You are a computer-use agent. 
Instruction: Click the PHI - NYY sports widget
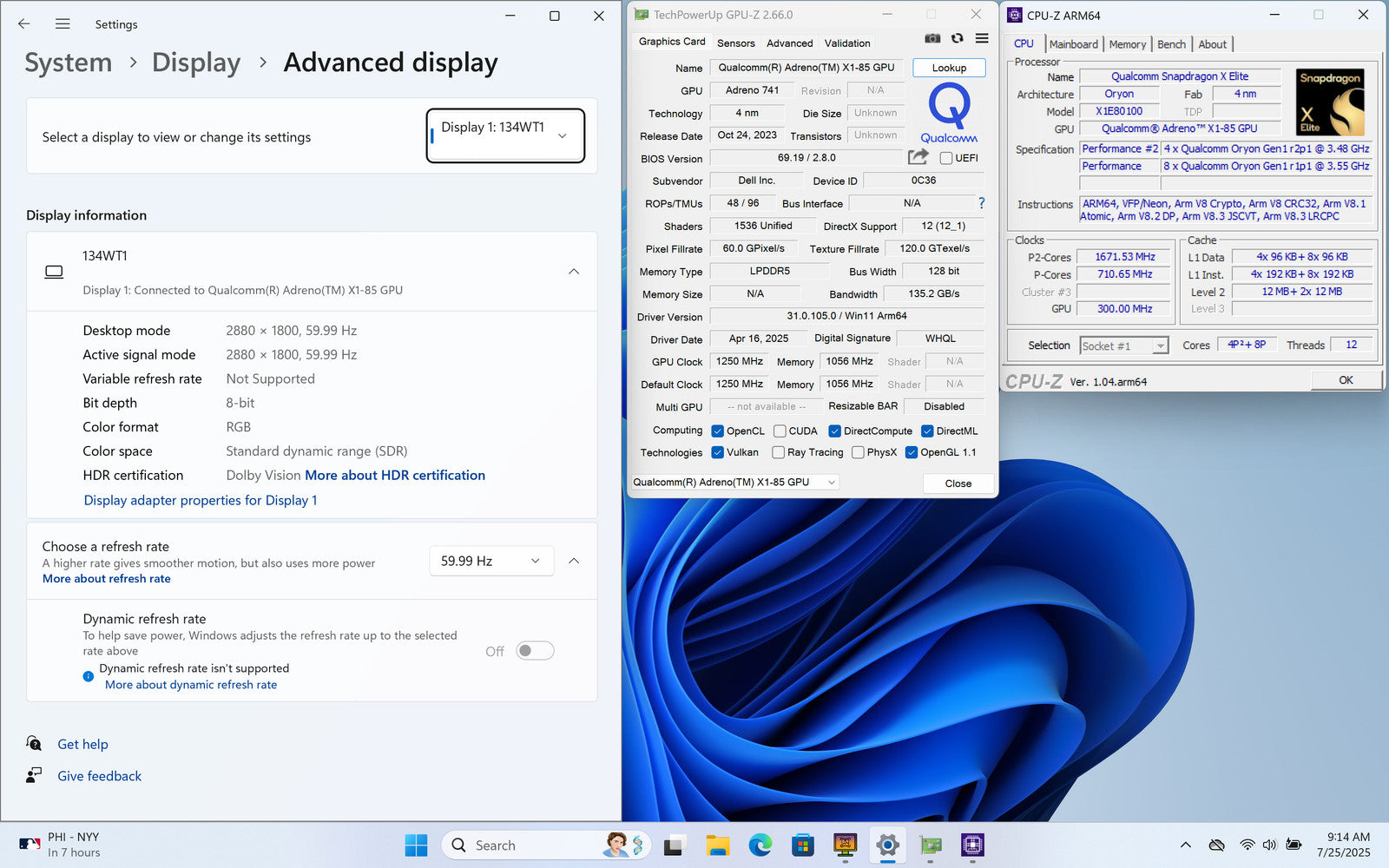(x=59, y=845)
